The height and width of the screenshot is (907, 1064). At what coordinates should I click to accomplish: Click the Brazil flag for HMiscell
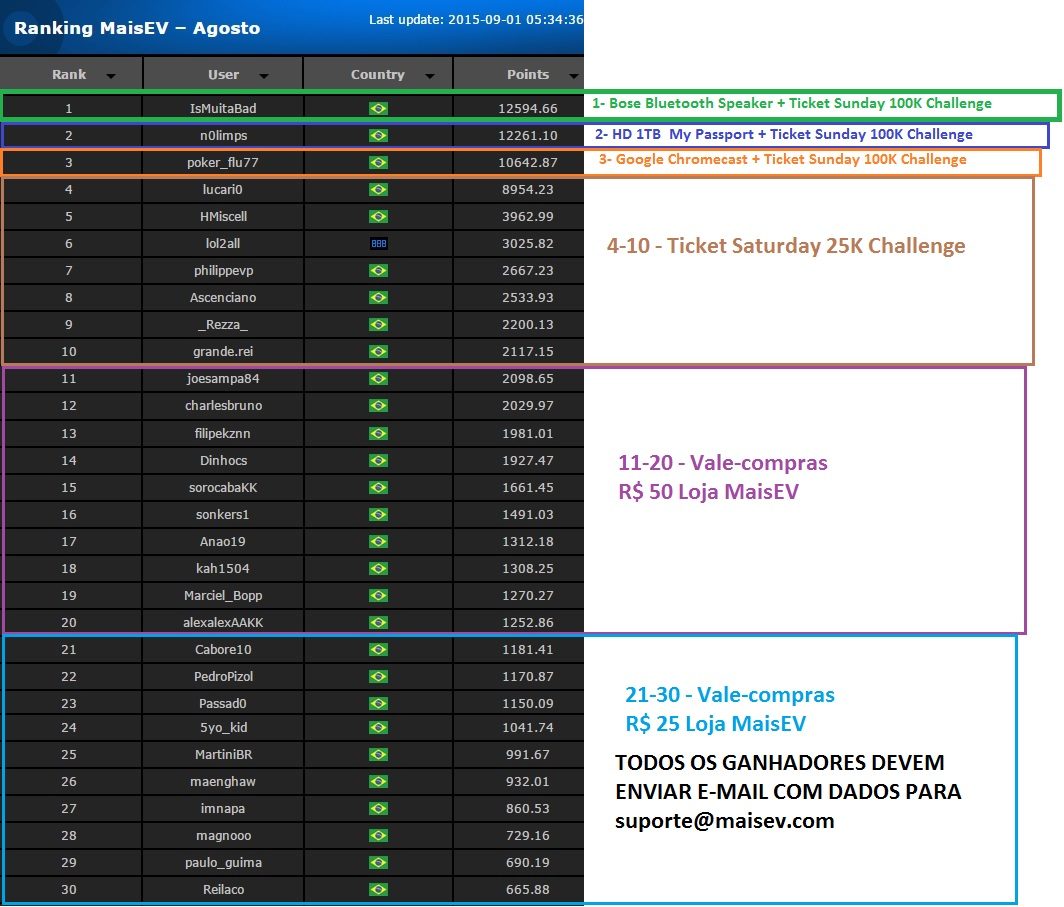(378, 216)
